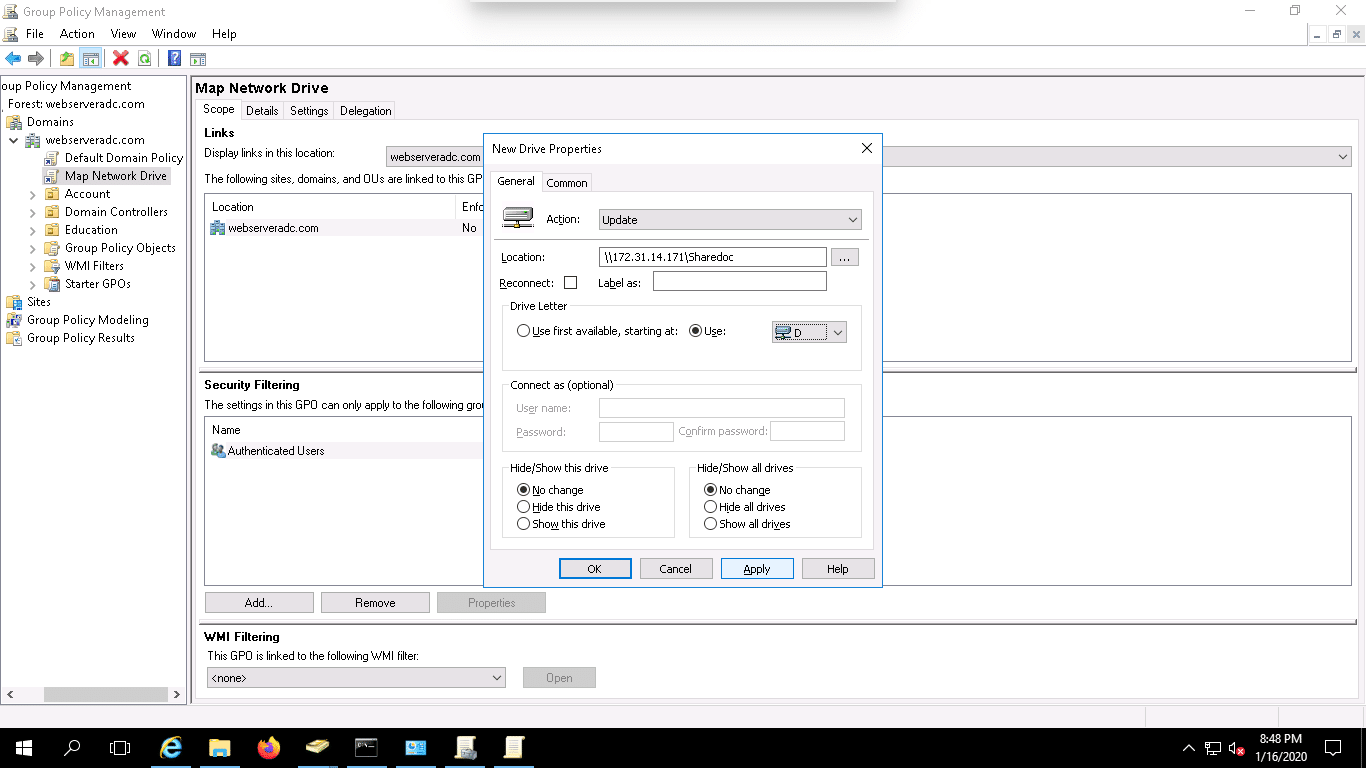Open File Explorer from taskbar

[220, 747]
